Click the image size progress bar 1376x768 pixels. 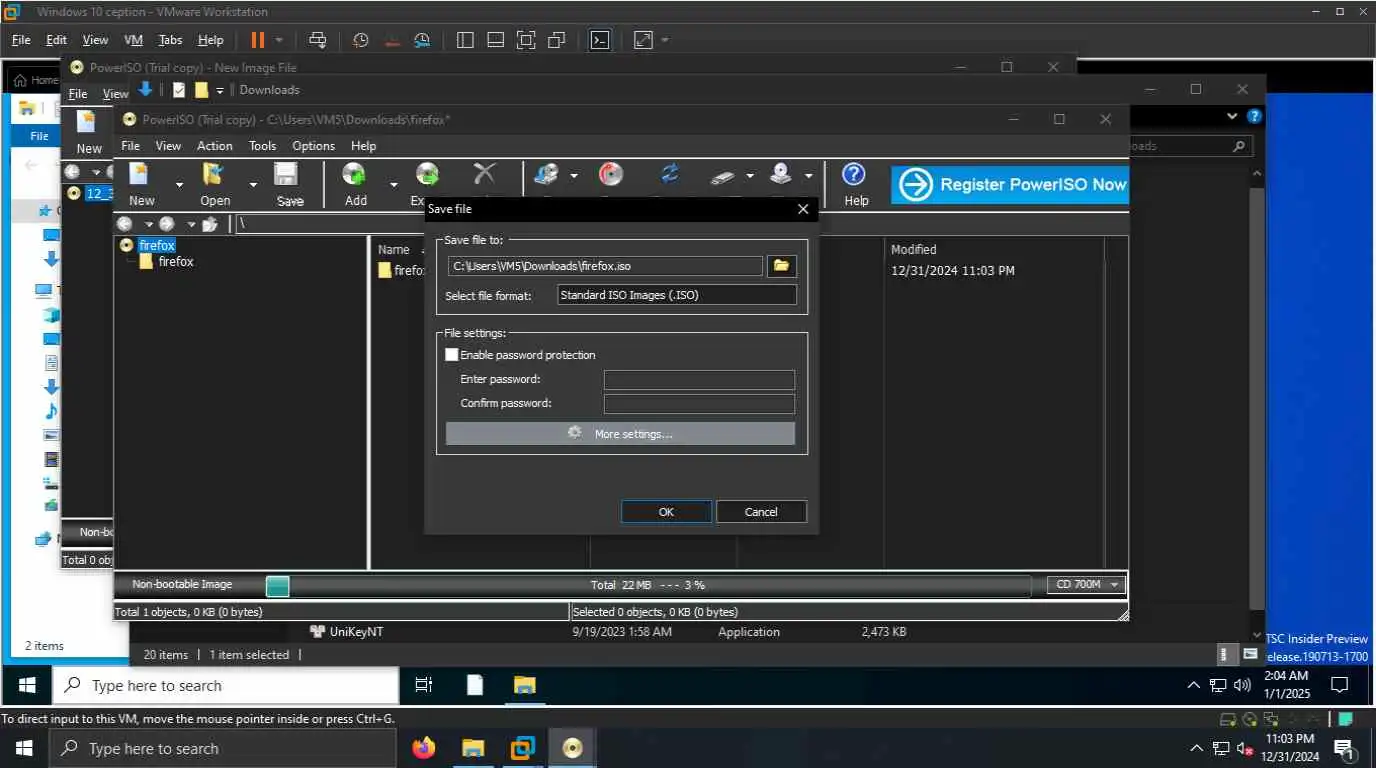tap(648, 585)
